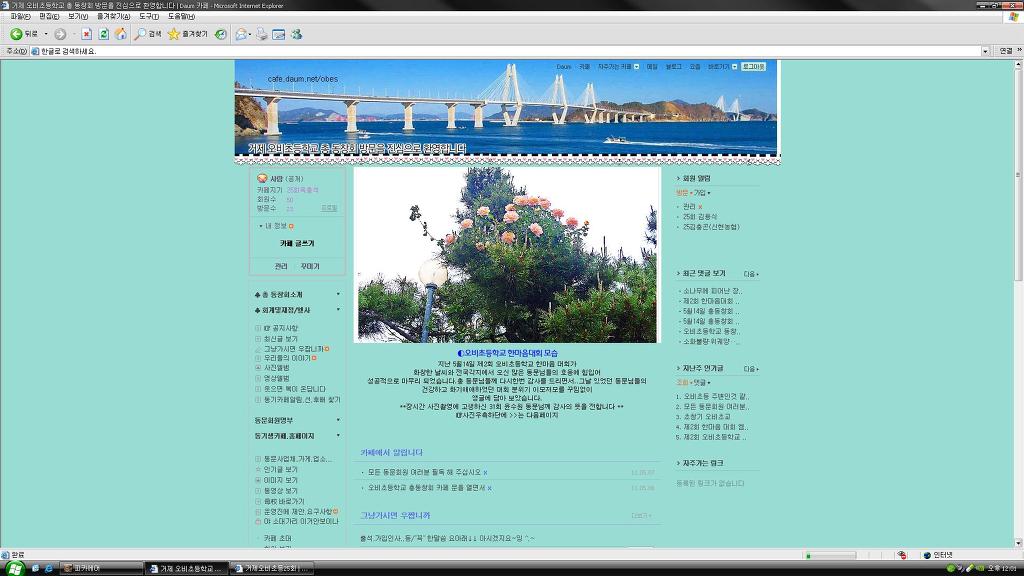Image resolution: width=1024 pixels, height=576 pixels.
Task: Click the Windows Start button
Action: point(14,568)
